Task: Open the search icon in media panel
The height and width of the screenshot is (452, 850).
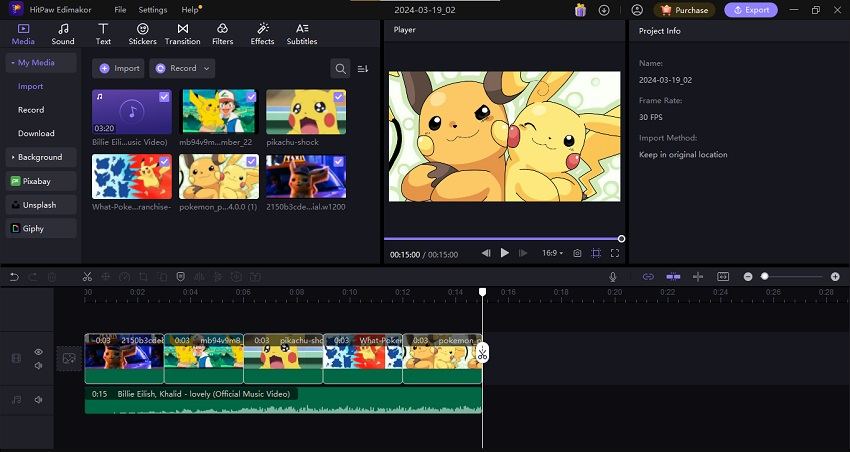Action: pyautogui.click(x=341, y=68)
